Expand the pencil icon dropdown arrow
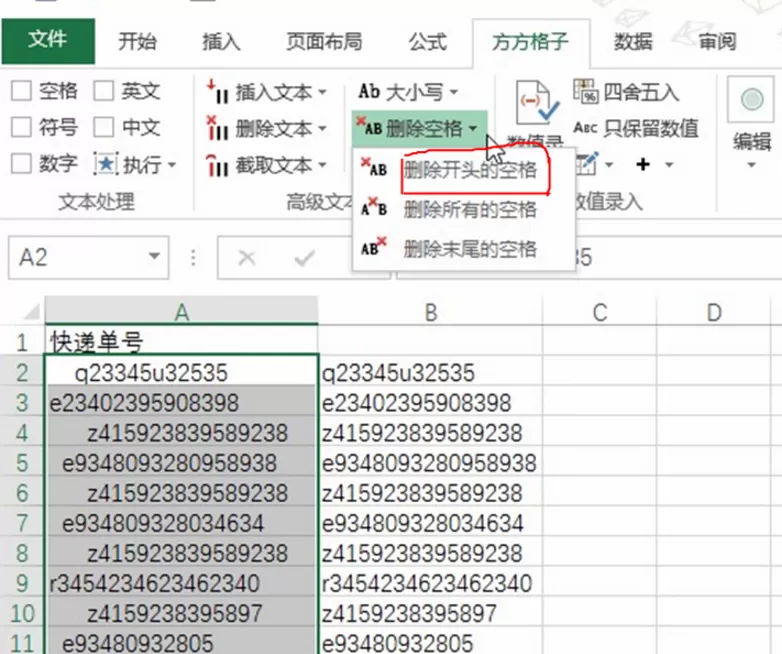This screenshot has width=782, height=654. (609, 164)
